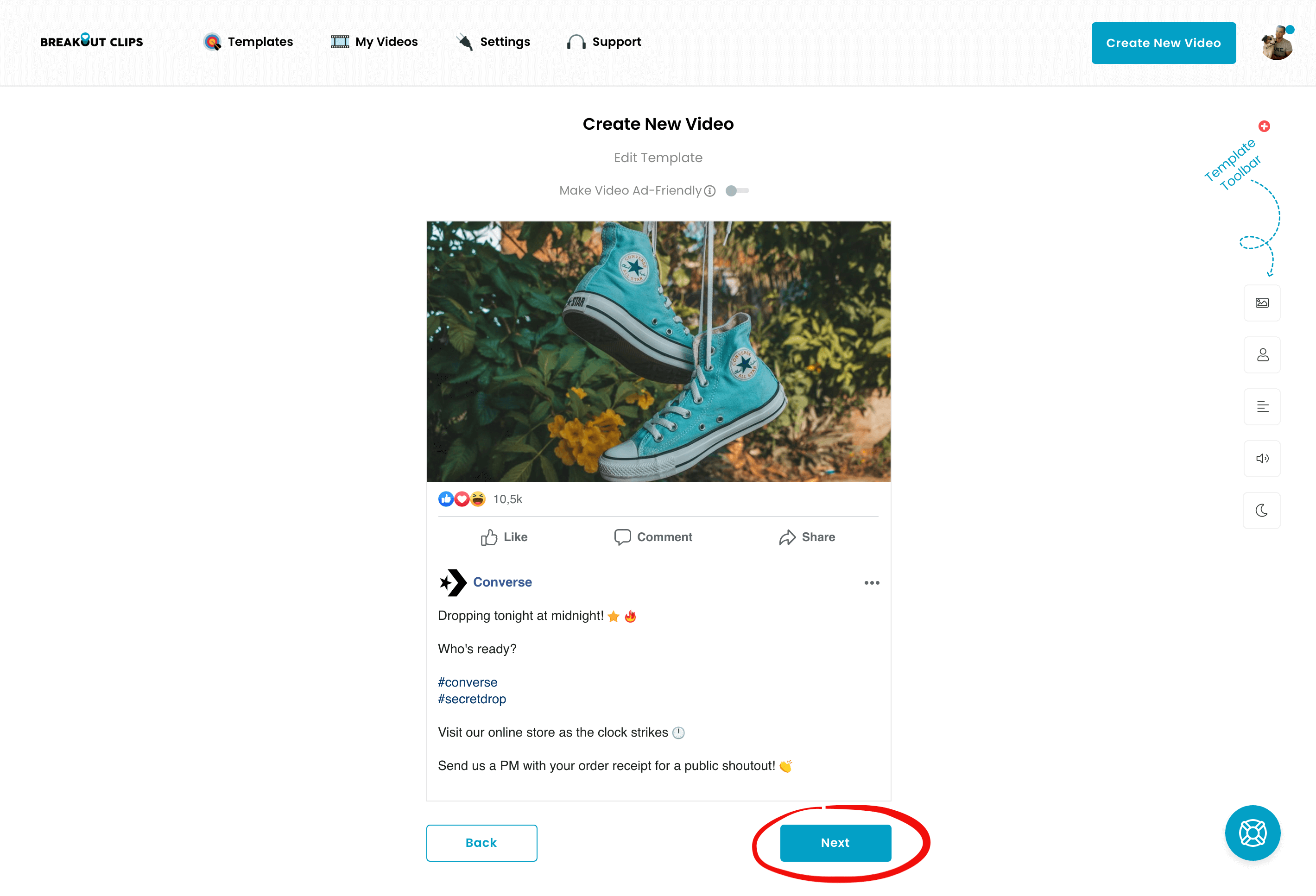This screenshot has width=1316, height=896.
Task: Click the info icon next to Make Video Ad-Friendly
Action: pyautogui.click(x=709, y=191)
